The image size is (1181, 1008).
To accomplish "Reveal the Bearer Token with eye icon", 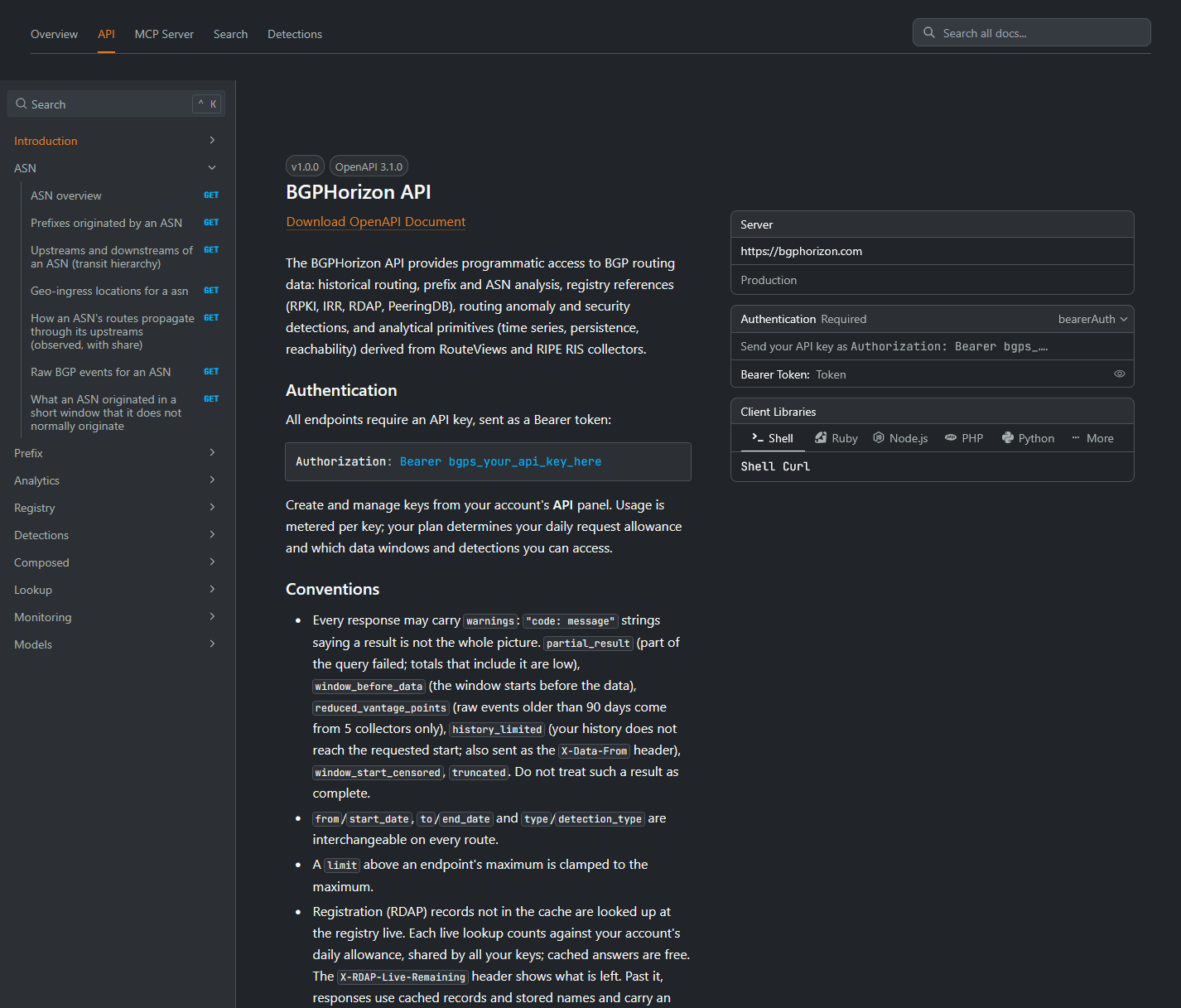I will 1120,374.
